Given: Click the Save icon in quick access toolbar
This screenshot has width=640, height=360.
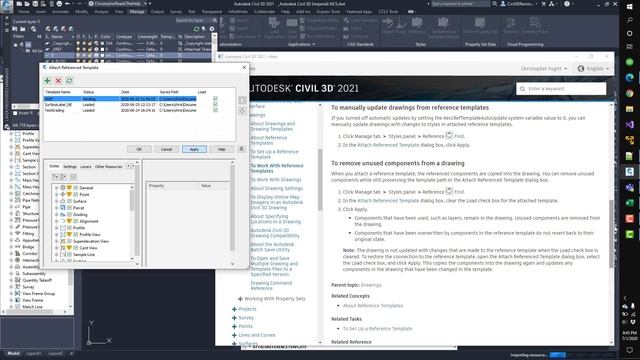Looking at the screenshot, I should pos(35,4).
